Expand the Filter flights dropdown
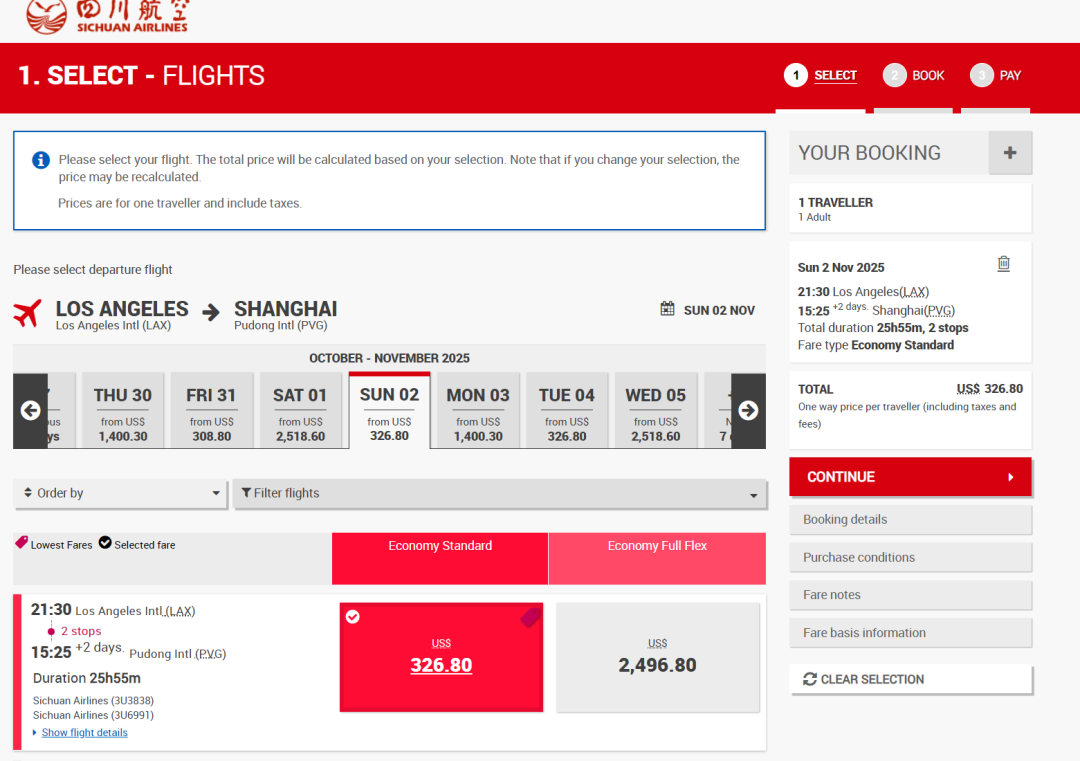The width and height of the screenshot is (1080, 761). pyautogui.click(x=500, y=494)
